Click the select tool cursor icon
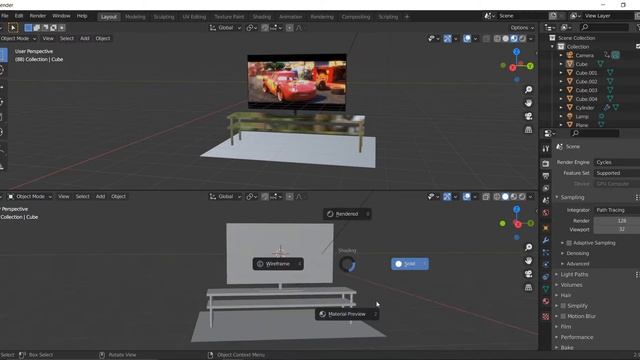Screen dimensions: 640x360 13,28
